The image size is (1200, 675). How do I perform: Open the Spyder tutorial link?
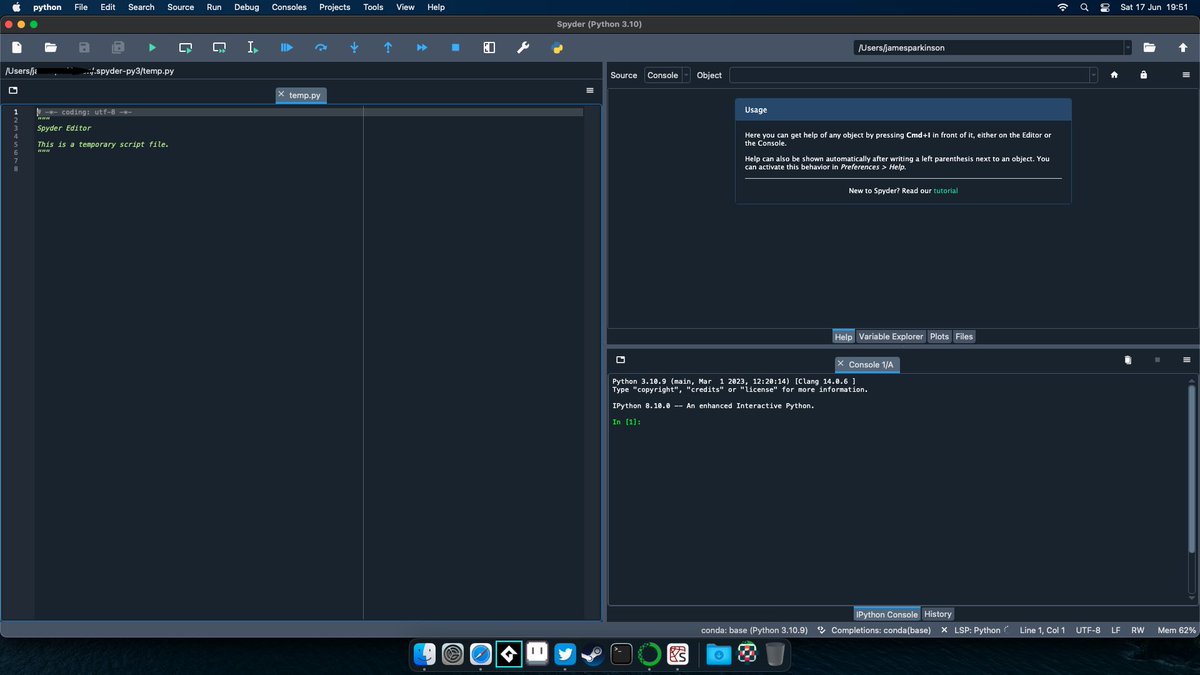tap(945, 190)
